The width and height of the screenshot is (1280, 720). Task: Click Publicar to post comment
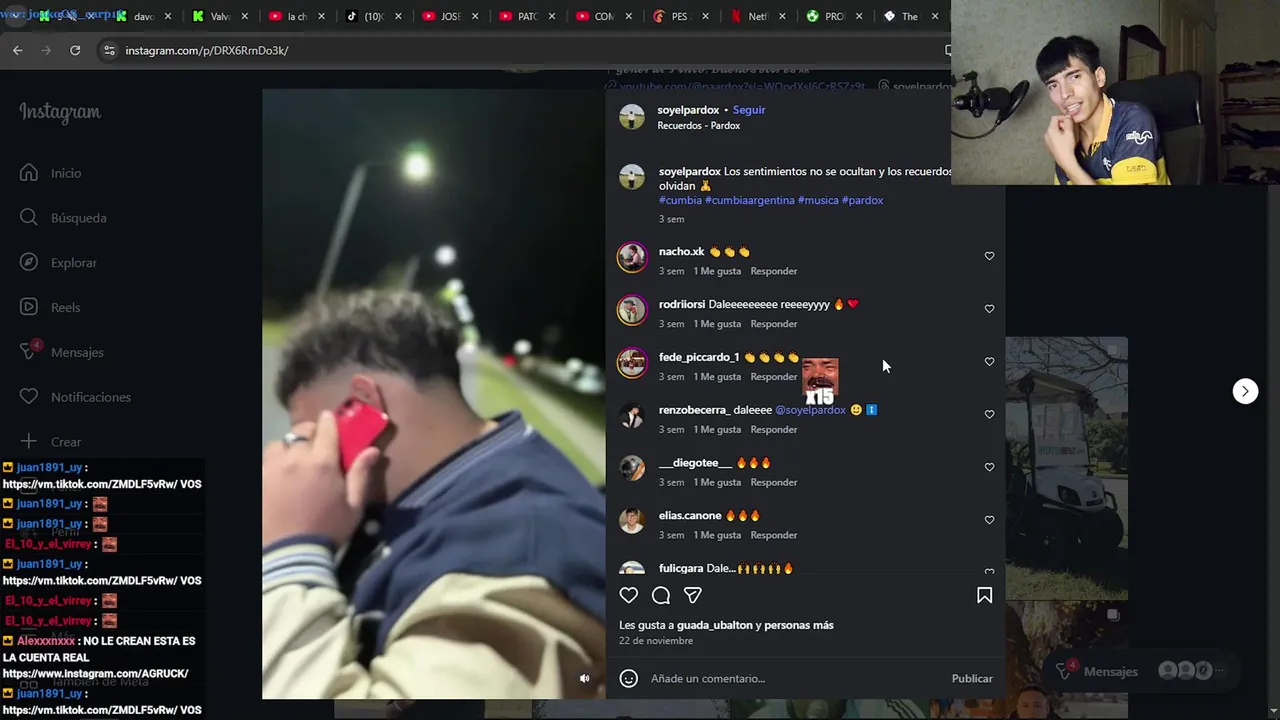click(972, 679)
